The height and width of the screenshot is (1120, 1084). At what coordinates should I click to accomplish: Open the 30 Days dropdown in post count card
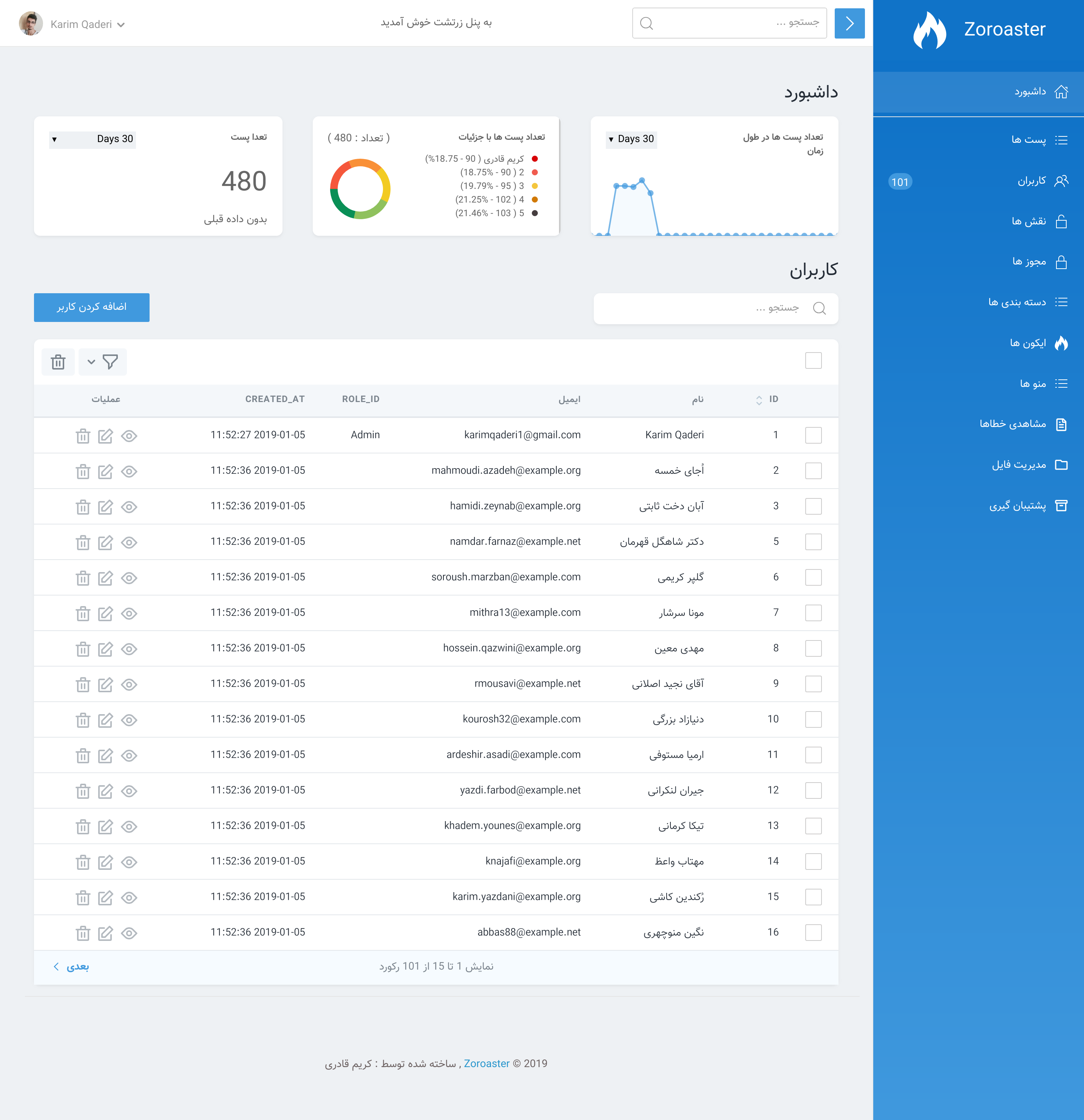93,139
